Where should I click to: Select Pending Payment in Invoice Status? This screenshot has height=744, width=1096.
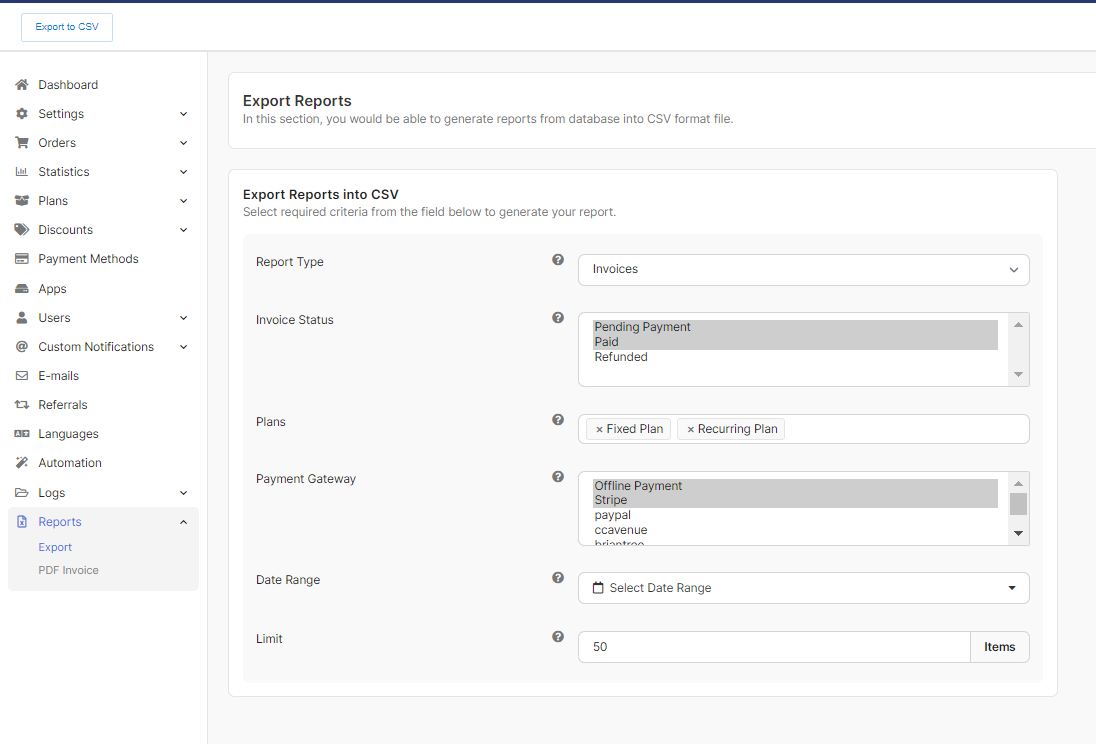point(795,327)
